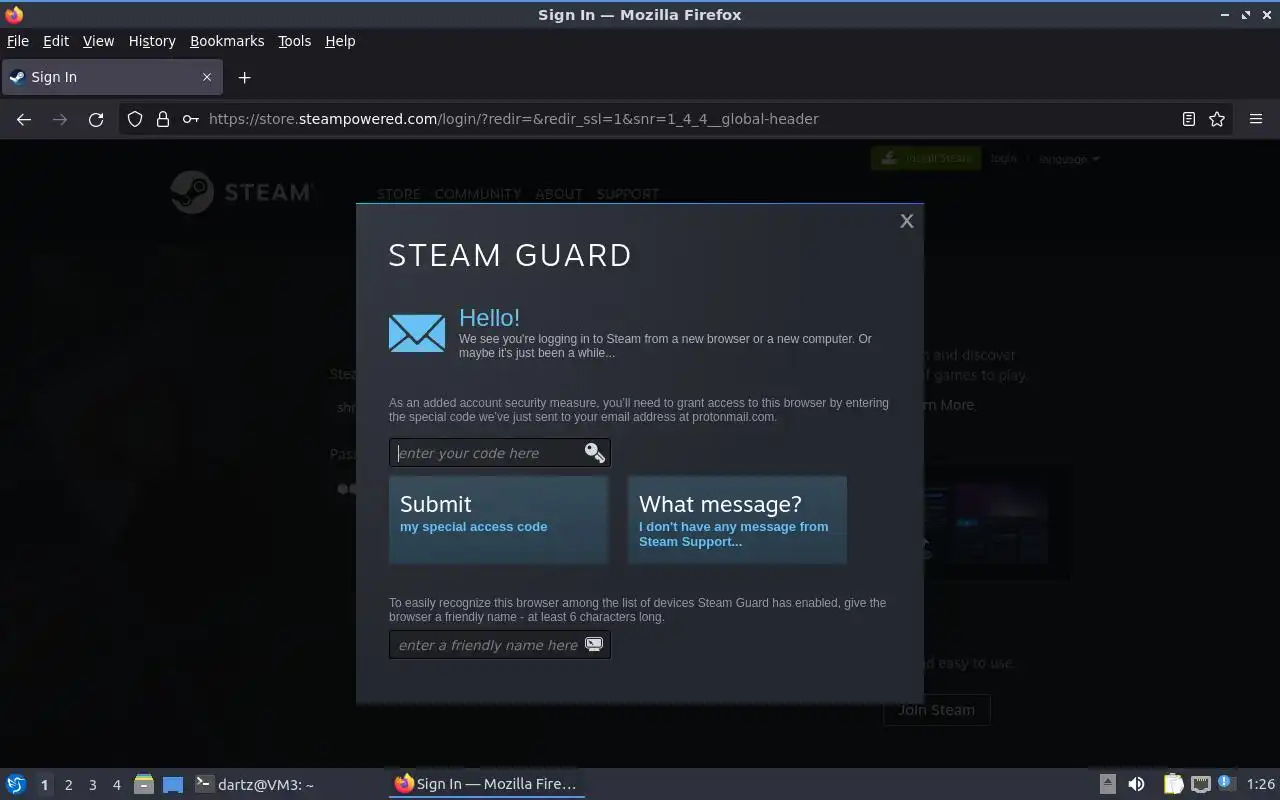The height and width of the screenshot is (800, 1280).
Task: Open the file manager from the taskbar
Action: click(x=144, y=784)
